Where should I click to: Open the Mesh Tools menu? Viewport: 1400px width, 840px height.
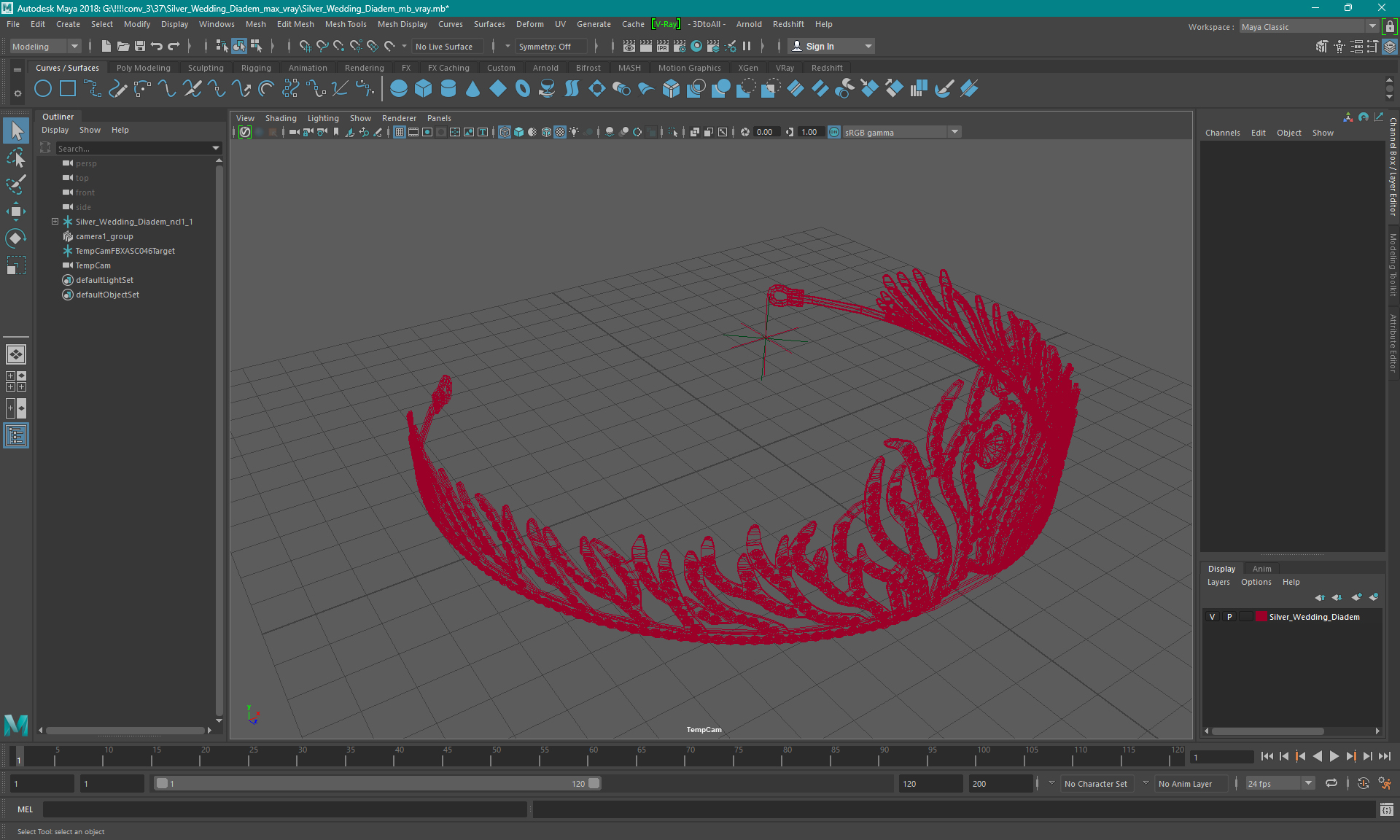point(346,24)
